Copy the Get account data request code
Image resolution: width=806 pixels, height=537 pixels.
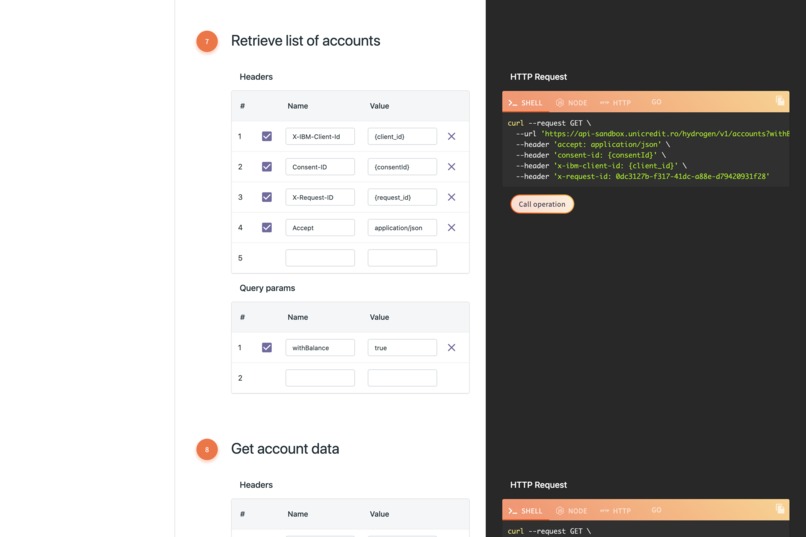(x=780, y=509)
